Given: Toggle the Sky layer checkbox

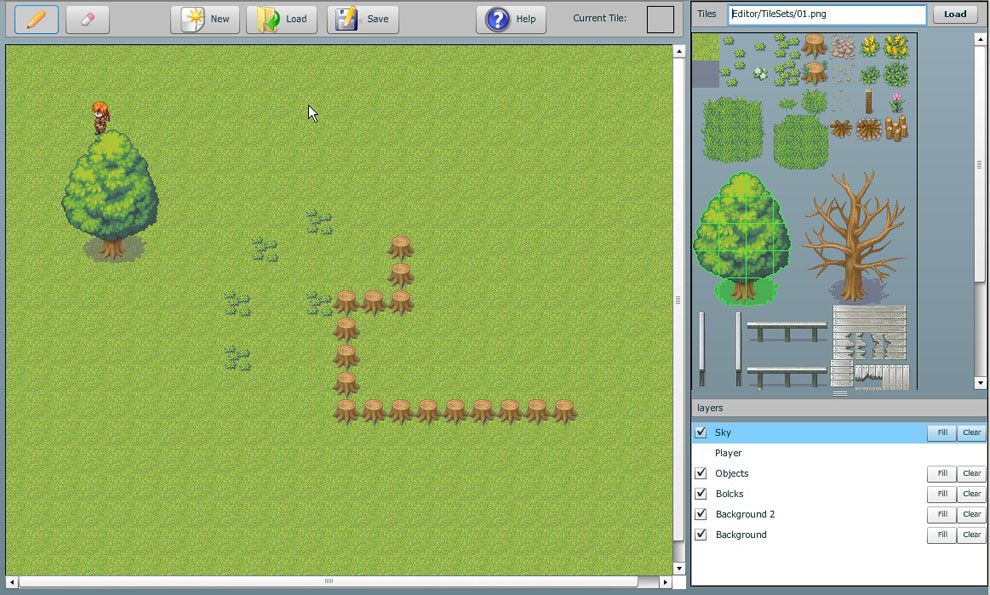Looking at the screenshot, I should point(701,433).
